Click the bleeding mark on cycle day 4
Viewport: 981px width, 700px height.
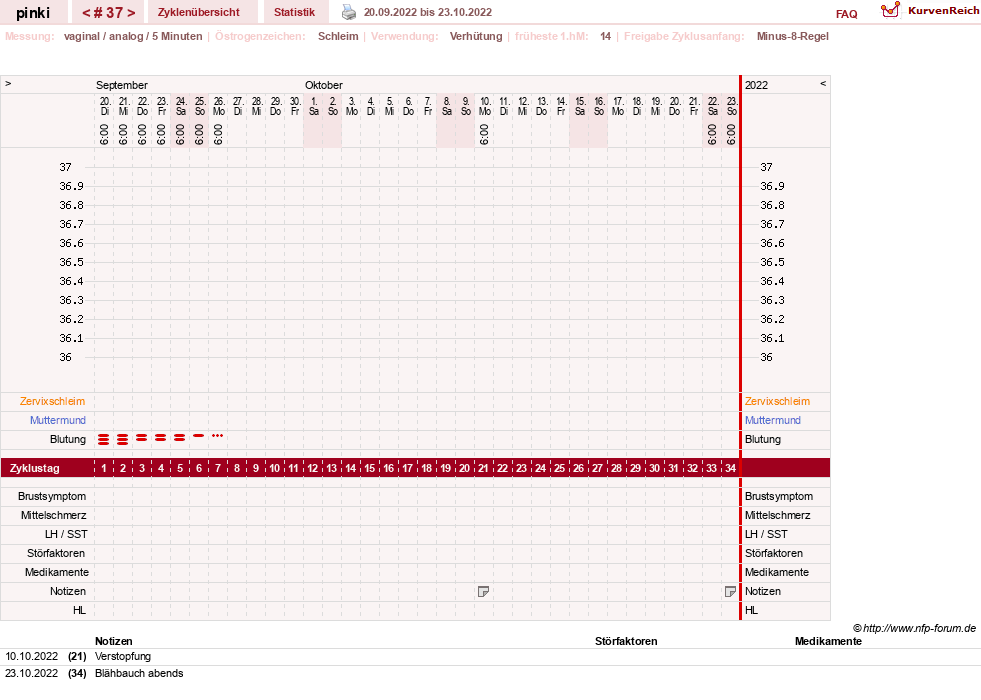tap(161, 438)
